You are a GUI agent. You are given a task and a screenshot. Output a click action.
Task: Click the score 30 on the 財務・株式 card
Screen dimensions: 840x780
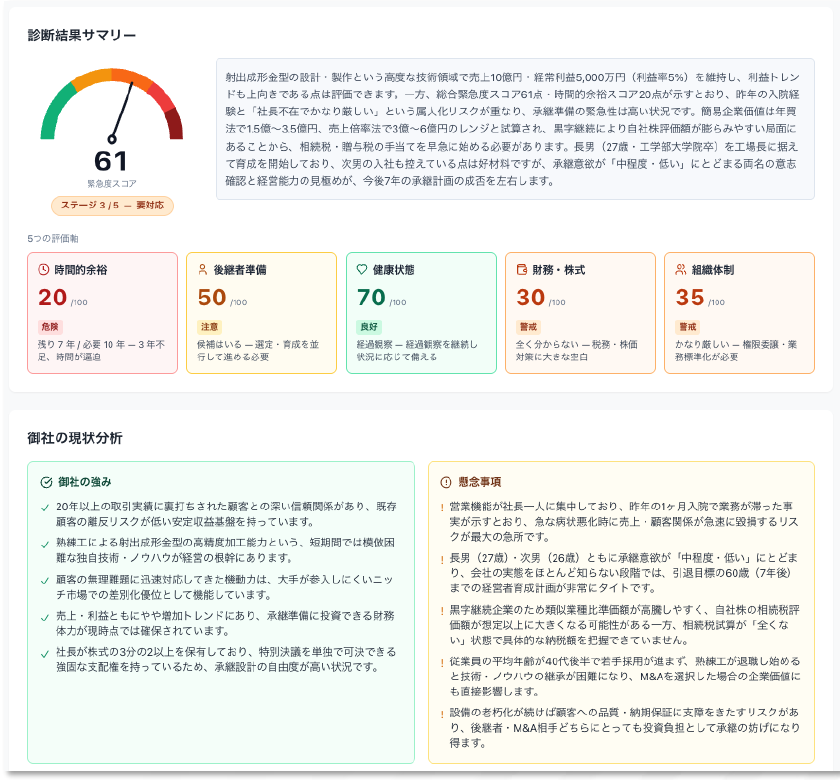pyautogui.click(x=530, y=297)
